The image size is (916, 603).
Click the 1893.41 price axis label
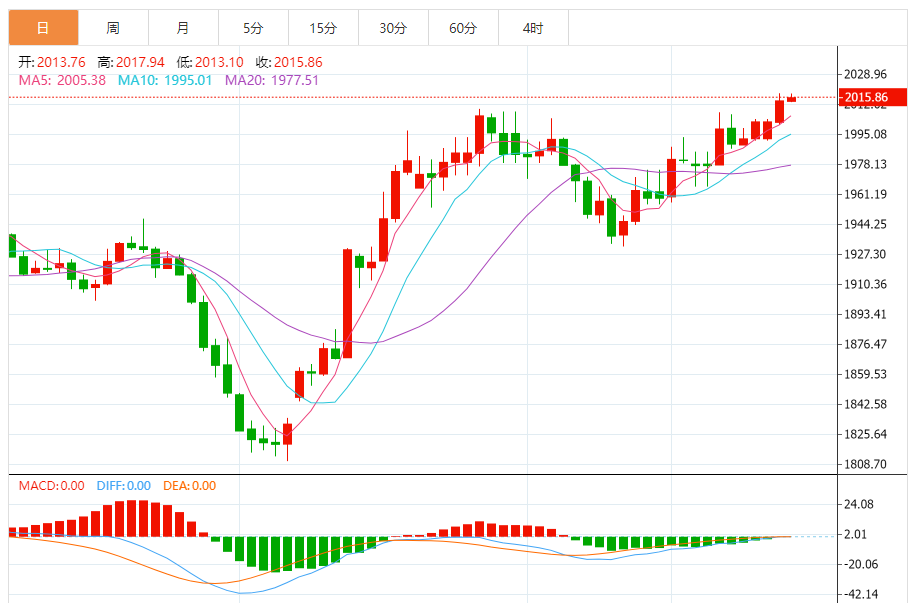(865, 314)
